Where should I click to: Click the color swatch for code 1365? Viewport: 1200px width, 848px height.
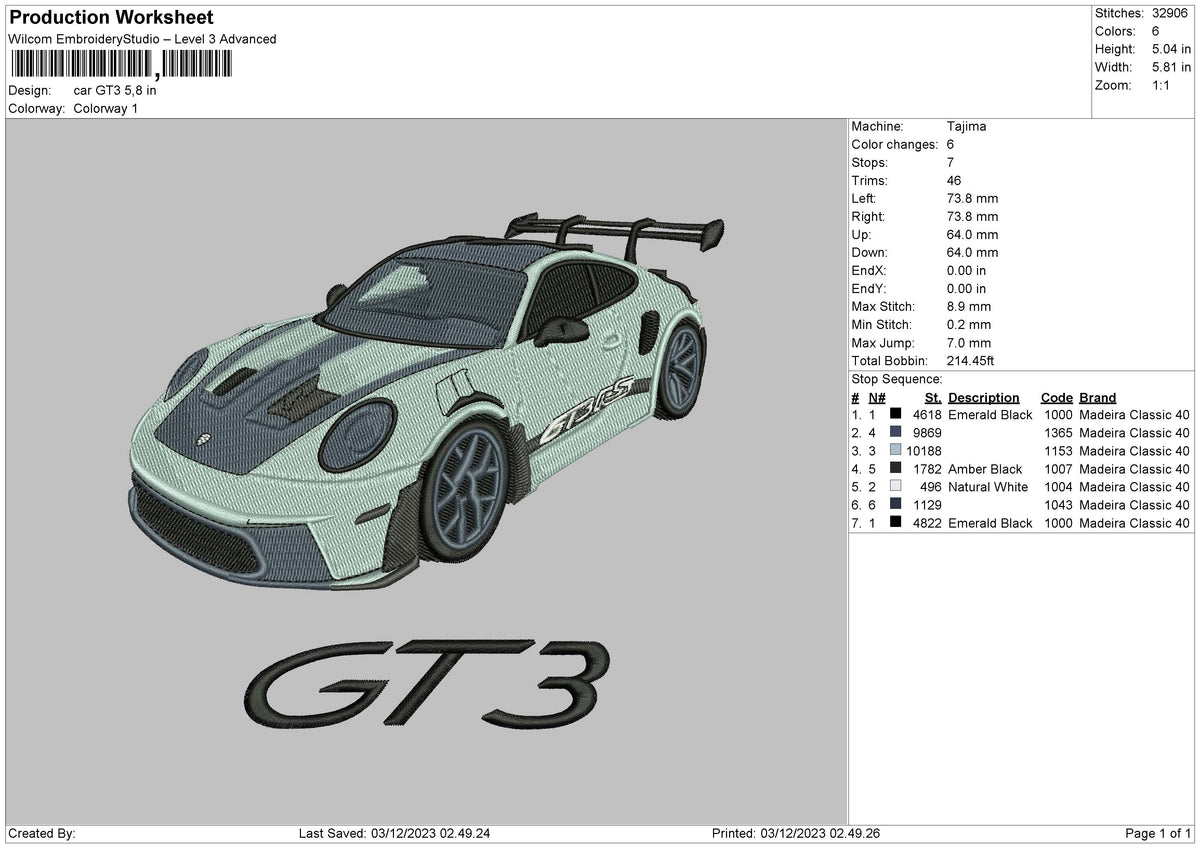click(x=895, y=433)
